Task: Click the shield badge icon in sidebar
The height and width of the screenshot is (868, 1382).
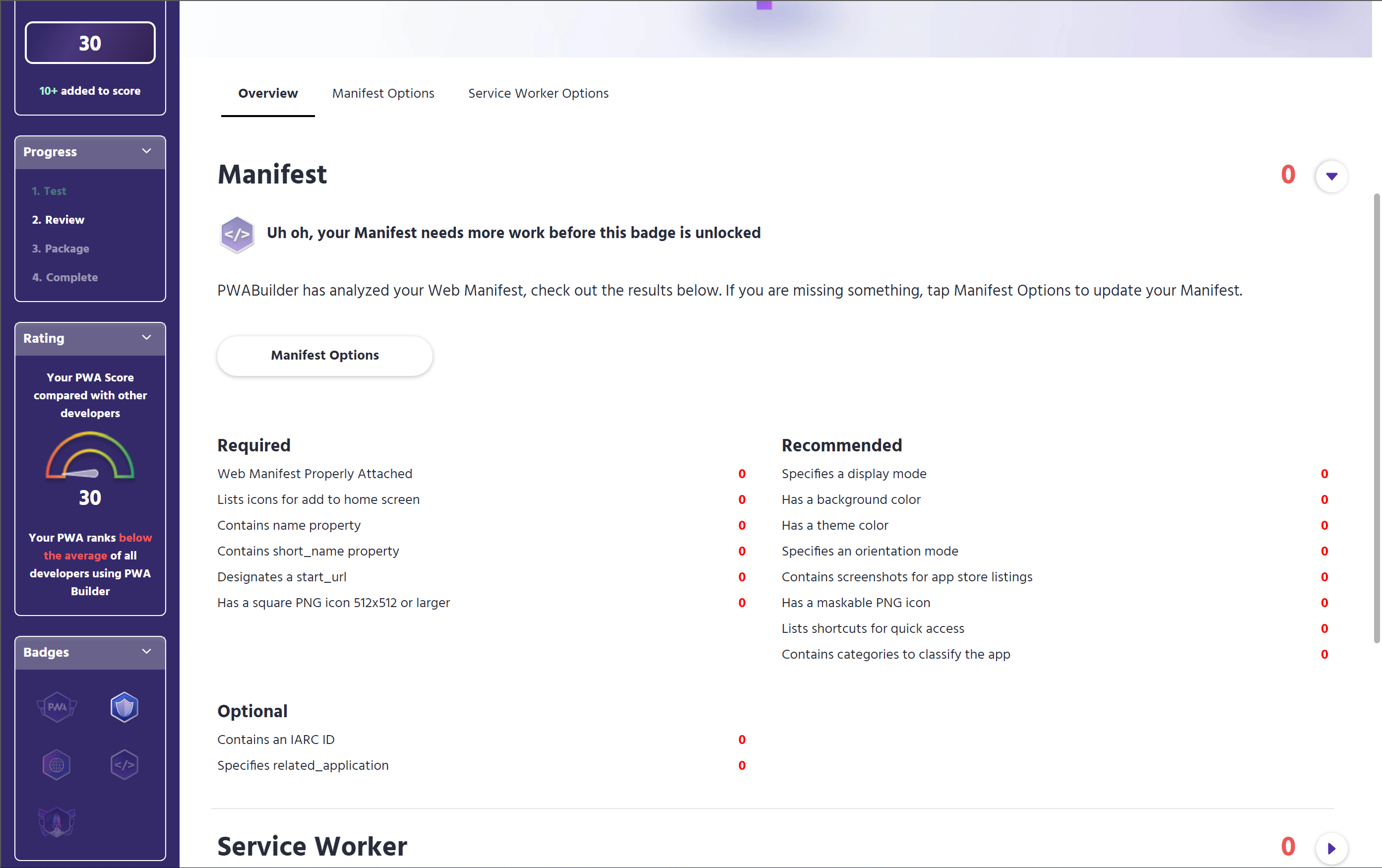Action: tap(124, 707)
